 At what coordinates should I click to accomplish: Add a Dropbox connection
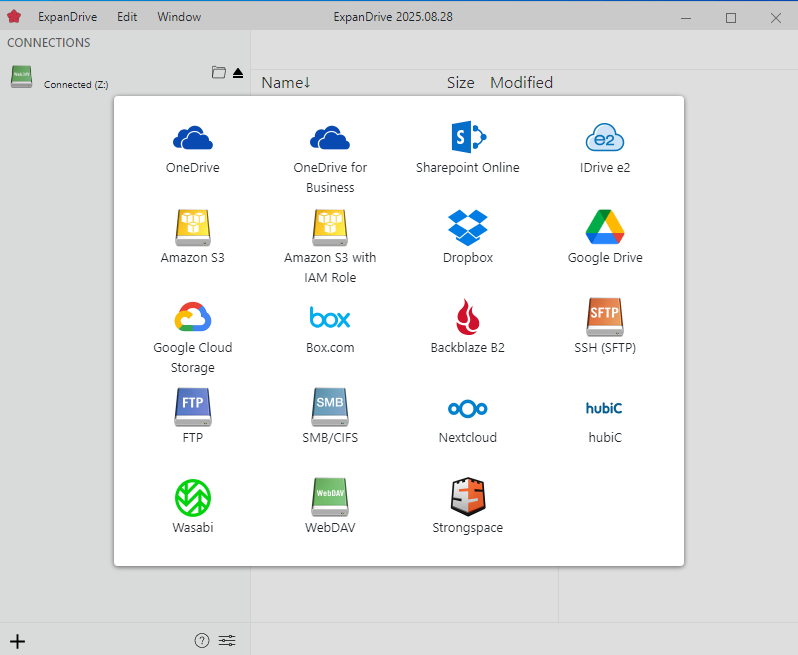pyautogui.click(x=468, y=237)
